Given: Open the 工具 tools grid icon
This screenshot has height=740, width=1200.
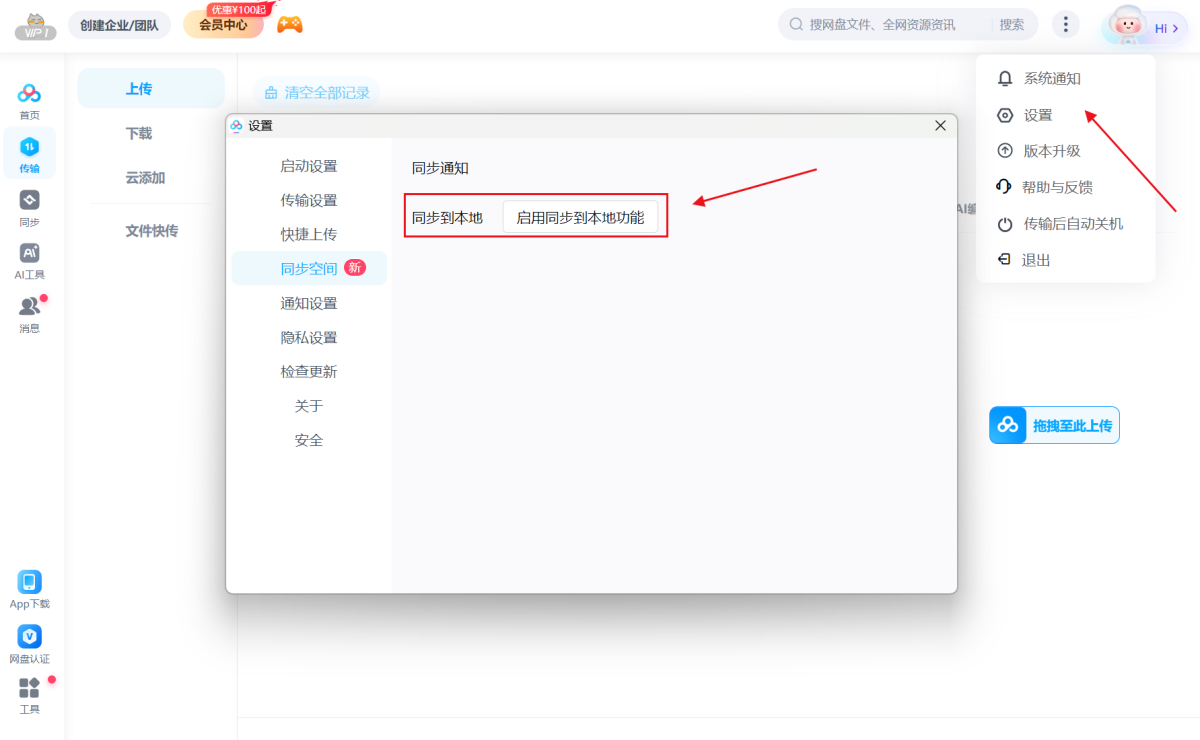Looking at the screenshot, I should [x=30, y=688].
